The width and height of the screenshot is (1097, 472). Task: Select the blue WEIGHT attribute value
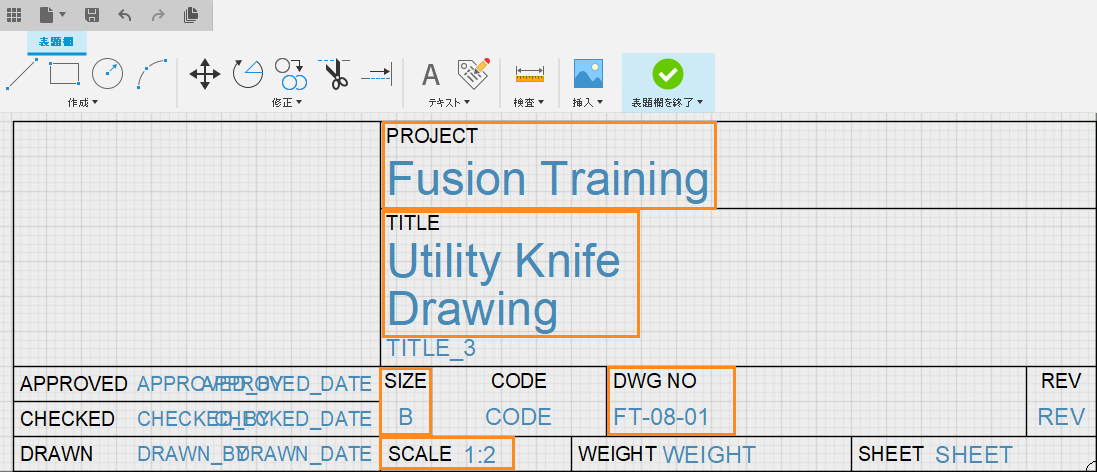coord(709,455)
